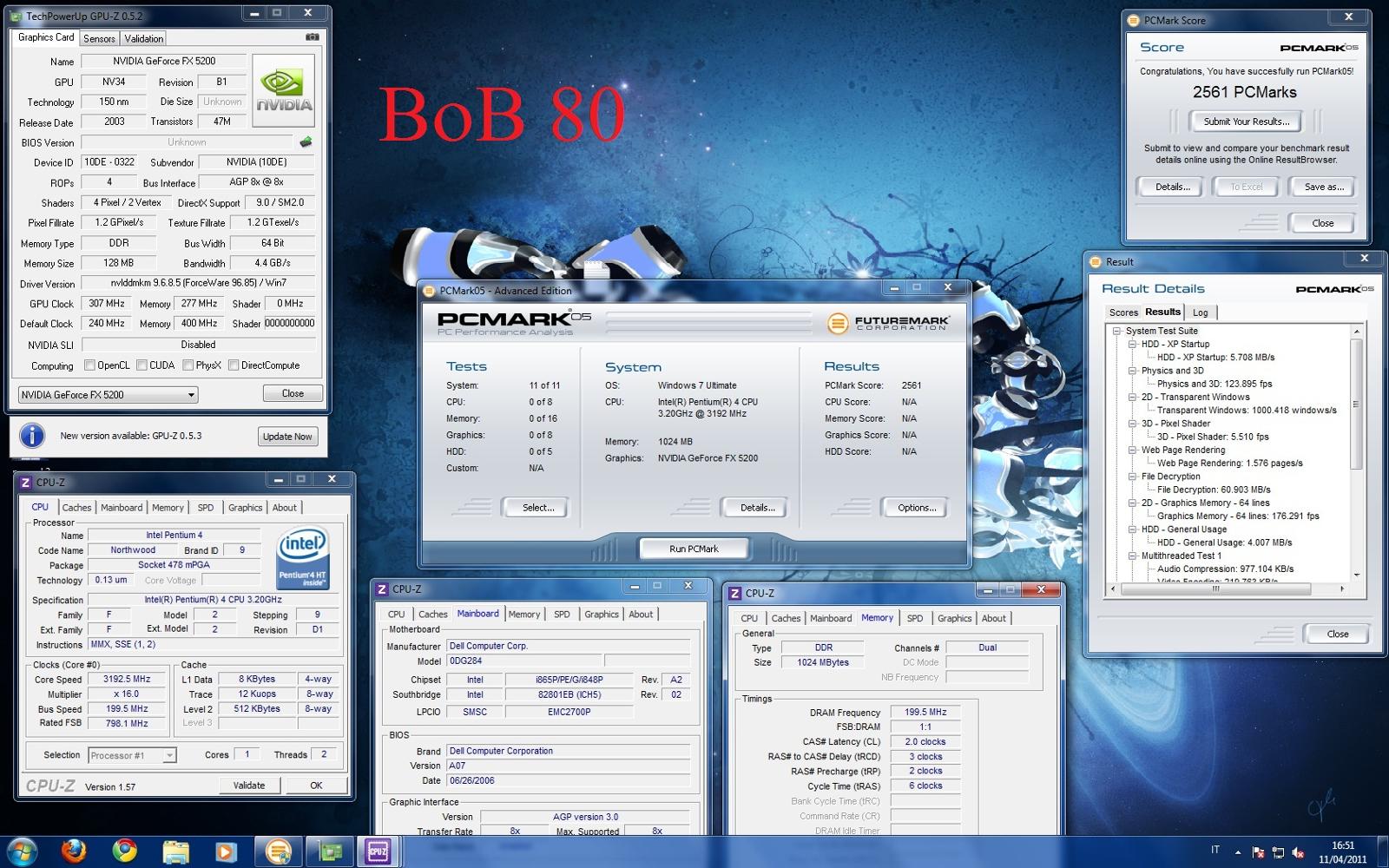Switch to the GPU-Z Sensors tab
The width and height of the screenshot is (1389, 868).
(99, 38)
